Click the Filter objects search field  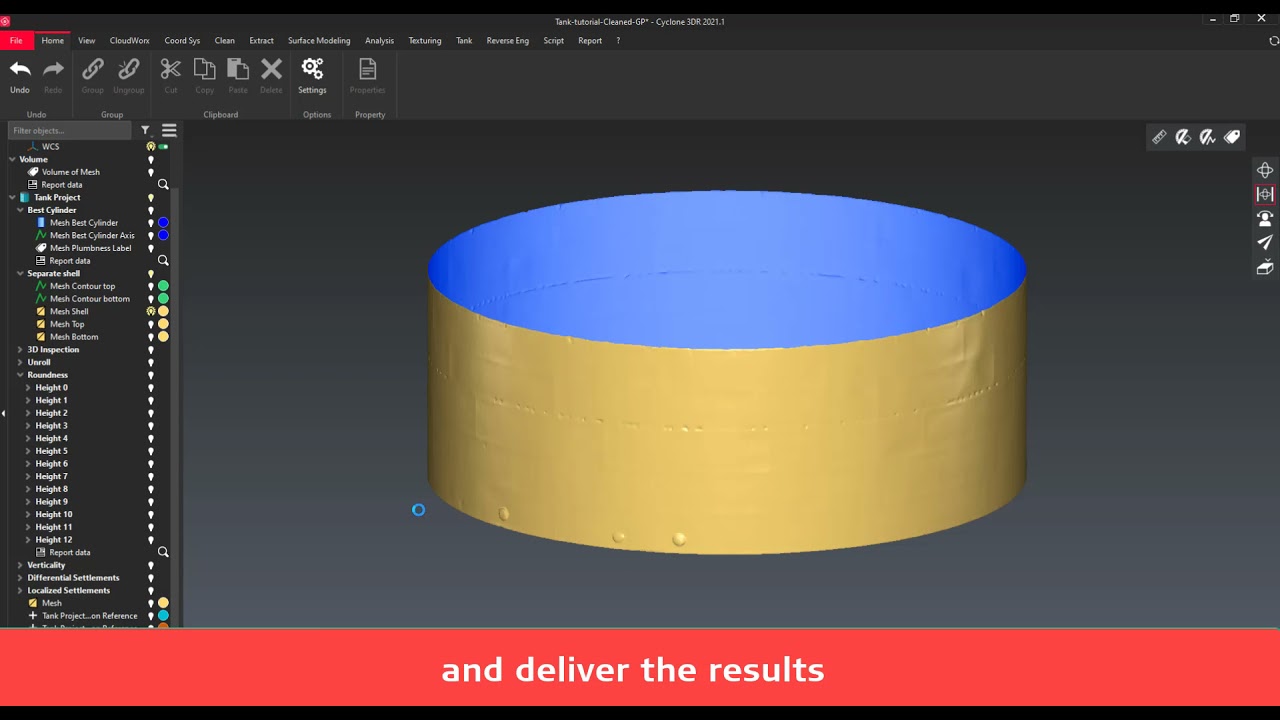point(70,130)
